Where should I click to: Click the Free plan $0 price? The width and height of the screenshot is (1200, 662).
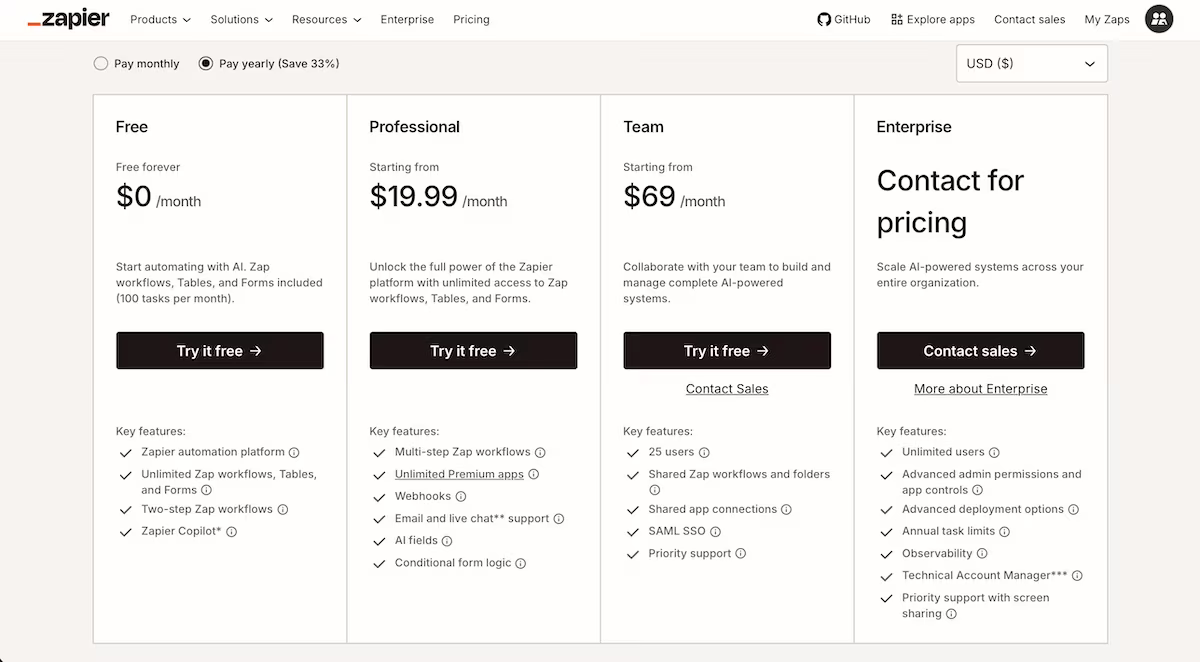[134, 196]
